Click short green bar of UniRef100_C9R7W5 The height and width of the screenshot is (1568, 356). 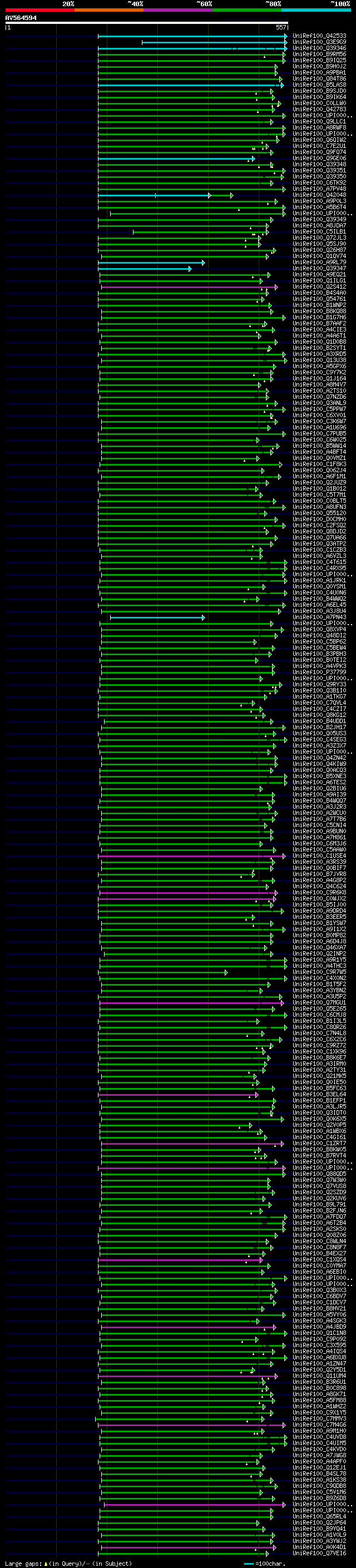[164, 972]
